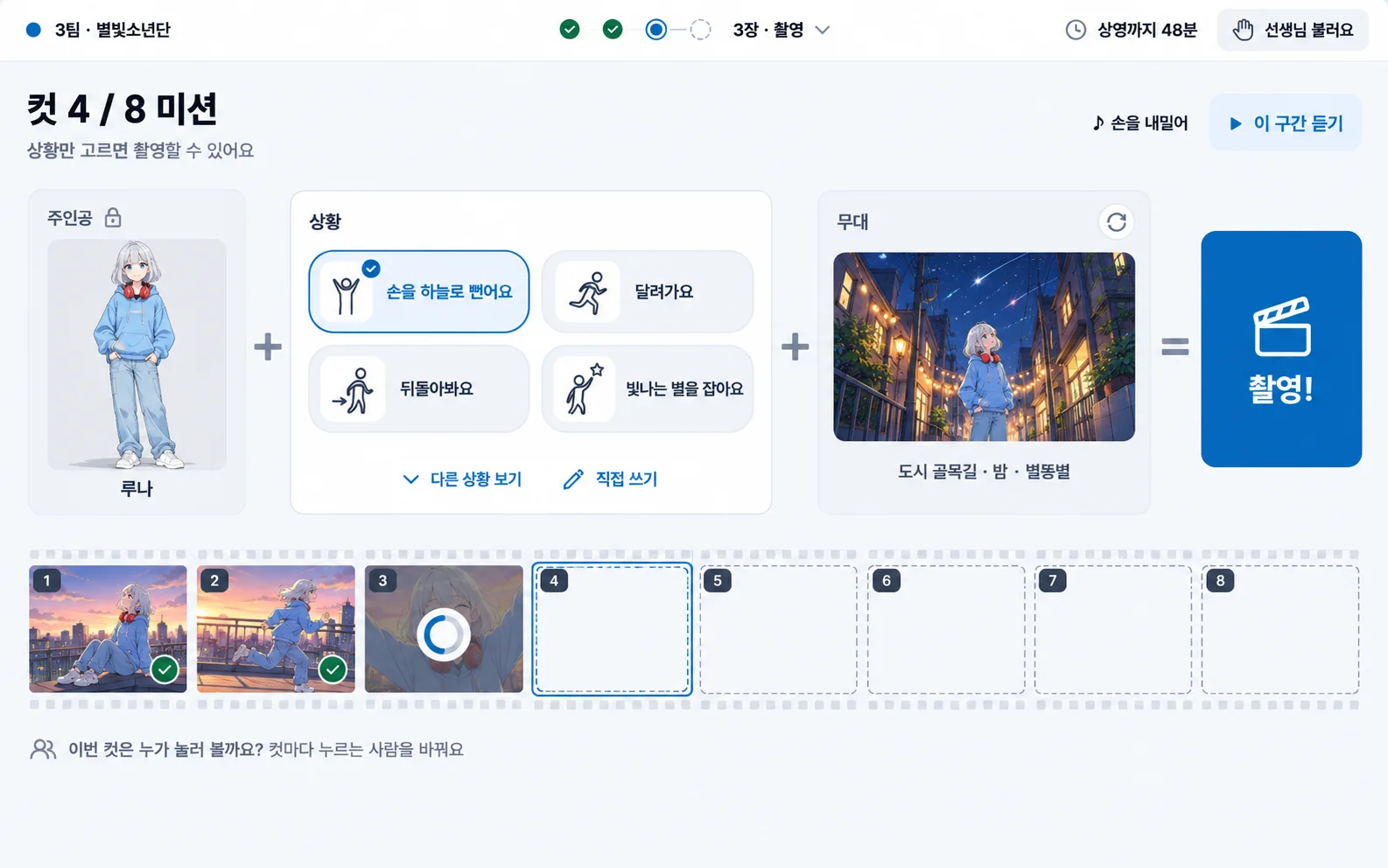Click the 상영까지 48분 countdown text

tap(1147, 30)
